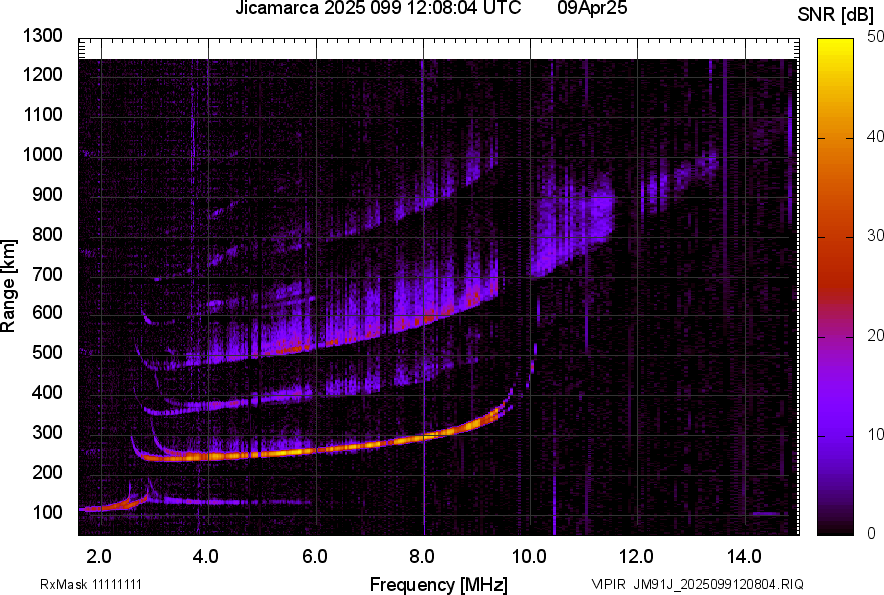884x595 pixels.
Task: Click the range tick label '400'
Action: (x=47, y=392)
